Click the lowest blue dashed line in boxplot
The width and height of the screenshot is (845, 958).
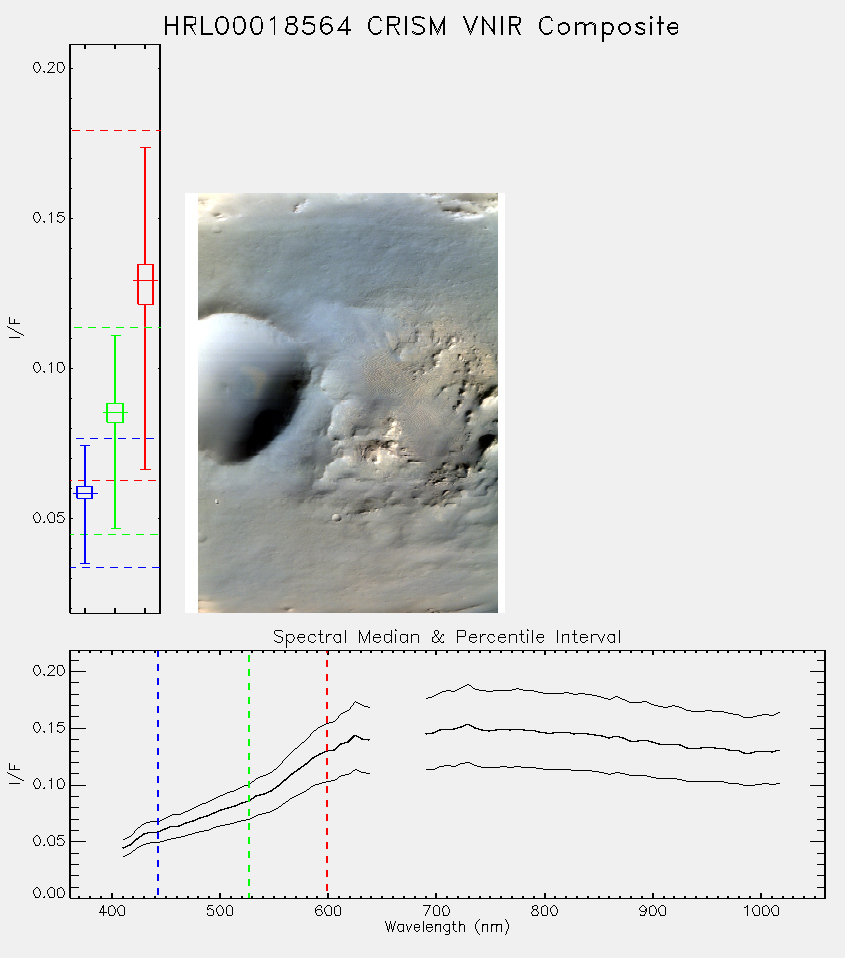[x=115, y=568]
